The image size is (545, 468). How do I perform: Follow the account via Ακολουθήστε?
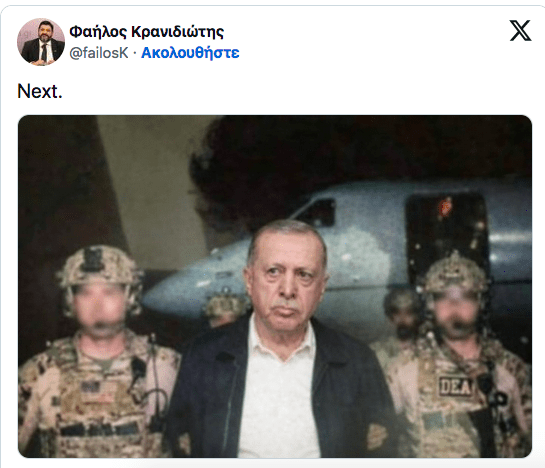pos(190,53)
